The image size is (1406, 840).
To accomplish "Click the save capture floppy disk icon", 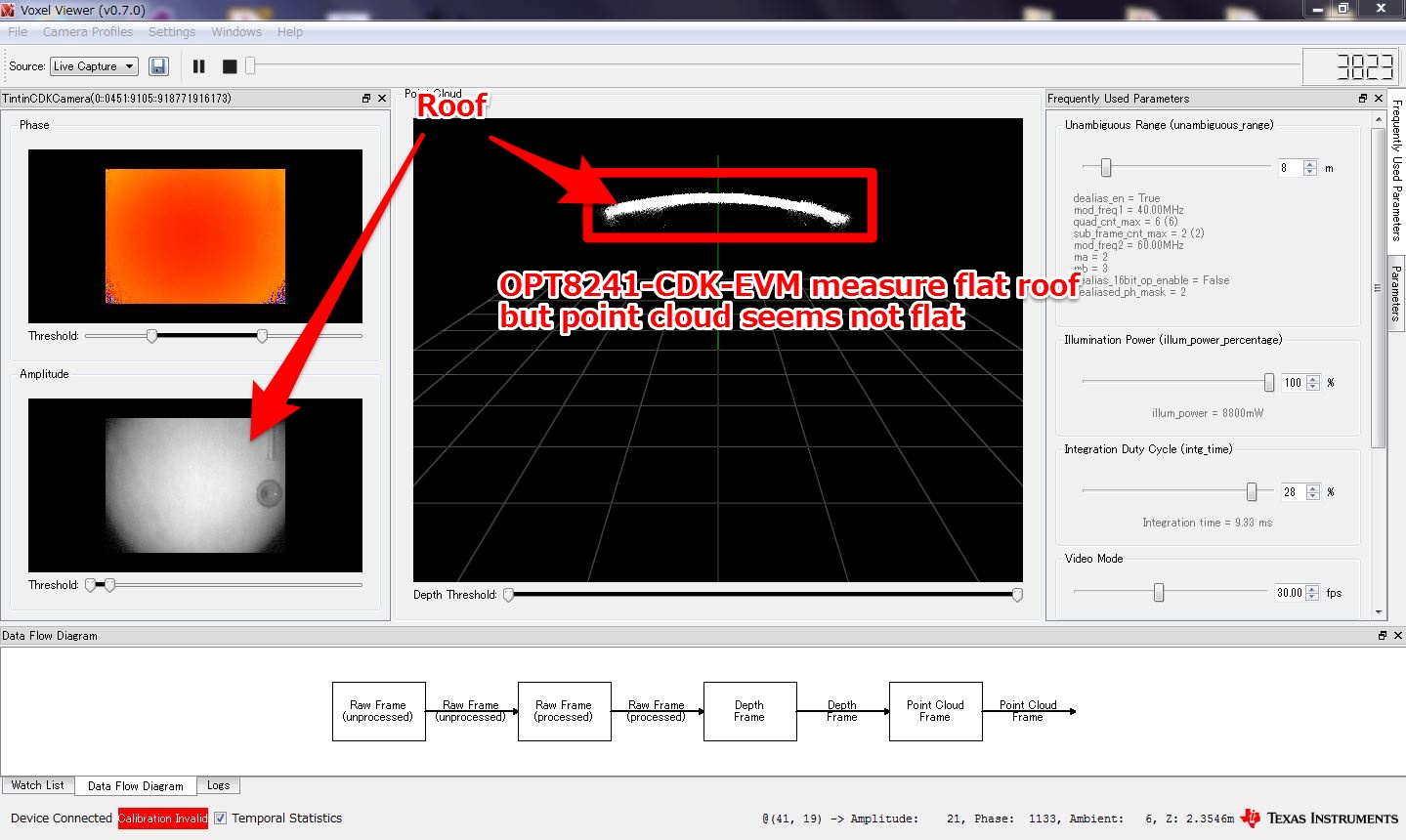I will [158, 66].
